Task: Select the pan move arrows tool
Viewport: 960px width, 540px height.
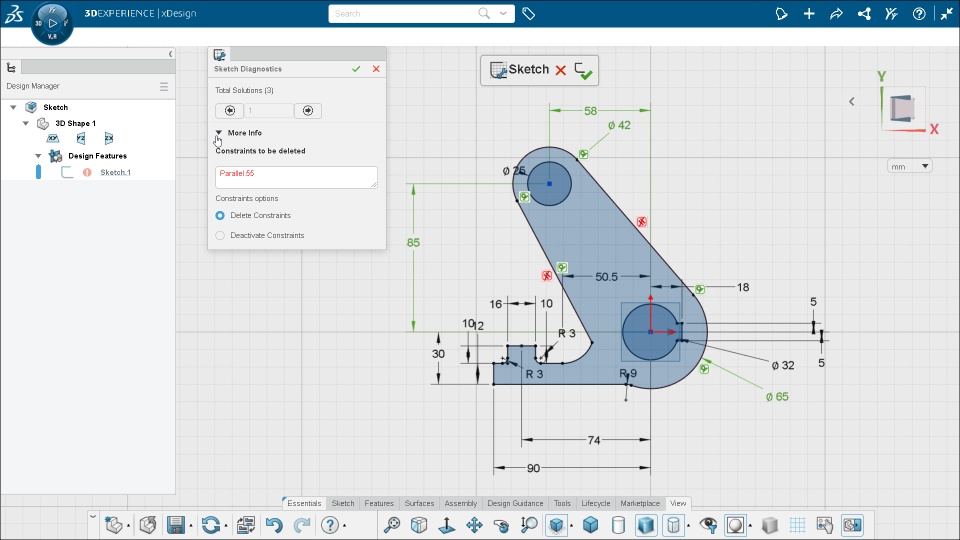Action: [x=474, y=525]
